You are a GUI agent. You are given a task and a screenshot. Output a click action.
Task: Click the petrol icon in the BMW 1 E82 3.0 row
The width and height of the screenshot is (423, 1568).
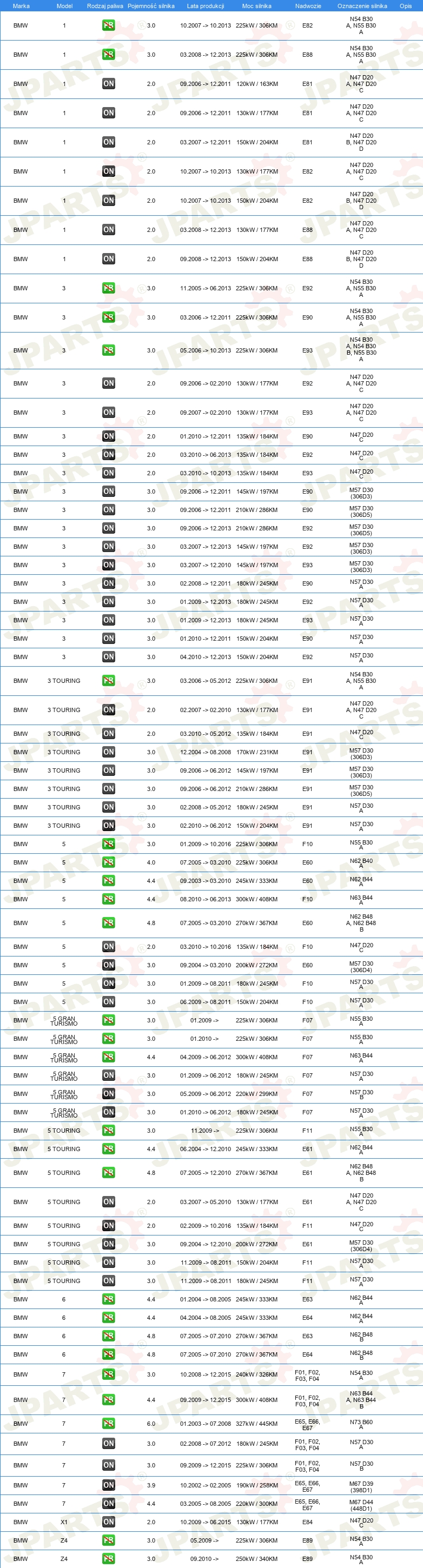coord(108,25)
